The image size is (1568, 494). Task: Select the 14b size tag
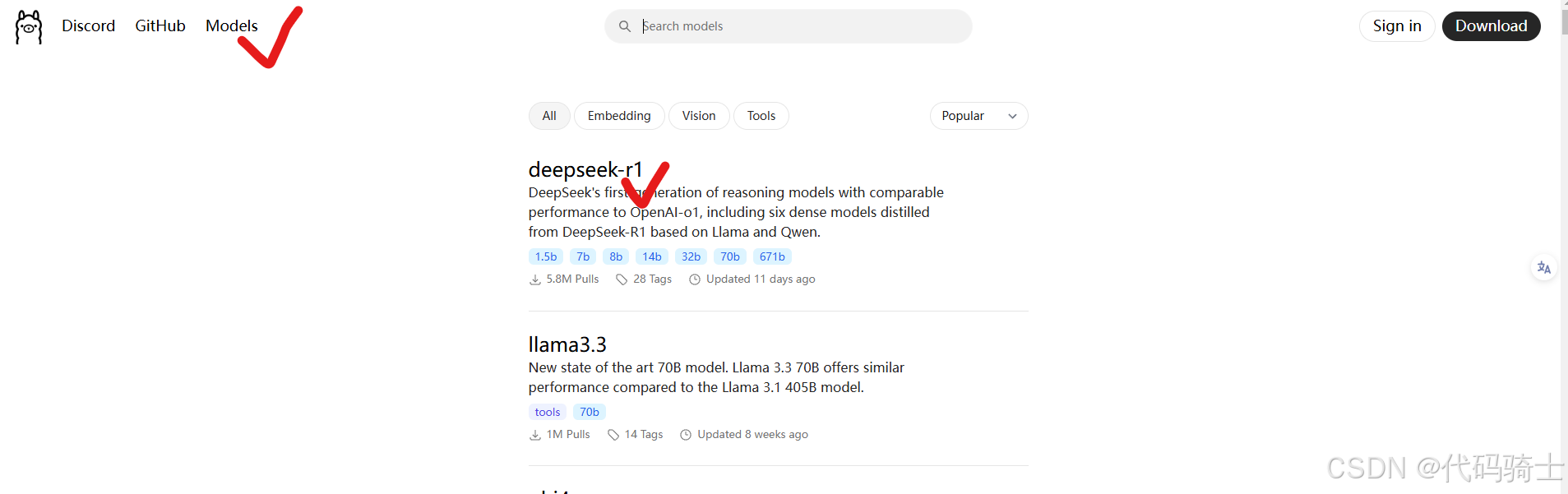(x=652, y=256)
